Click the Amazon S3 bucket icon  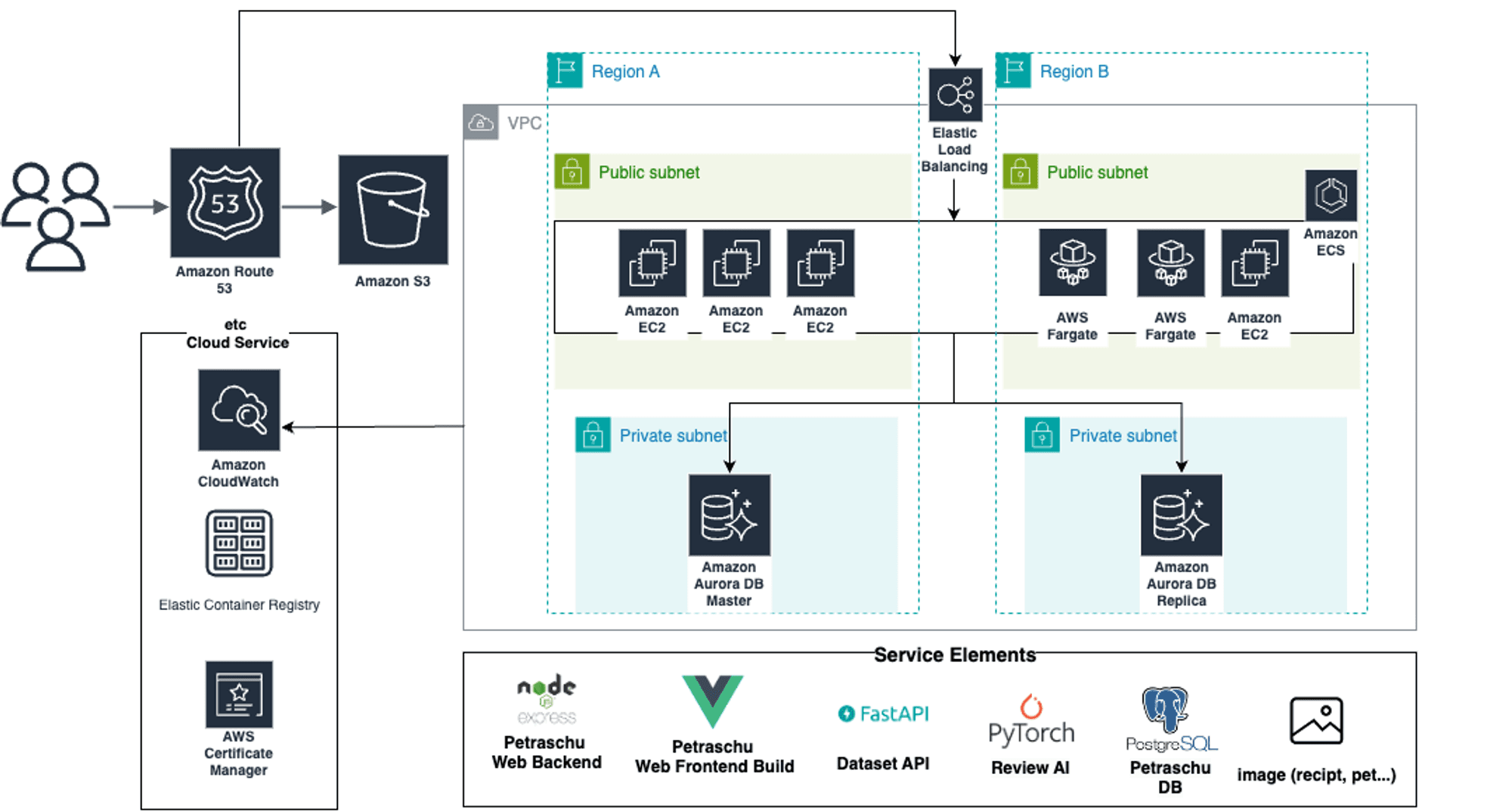pyautogui.click(x=393, y=209)
